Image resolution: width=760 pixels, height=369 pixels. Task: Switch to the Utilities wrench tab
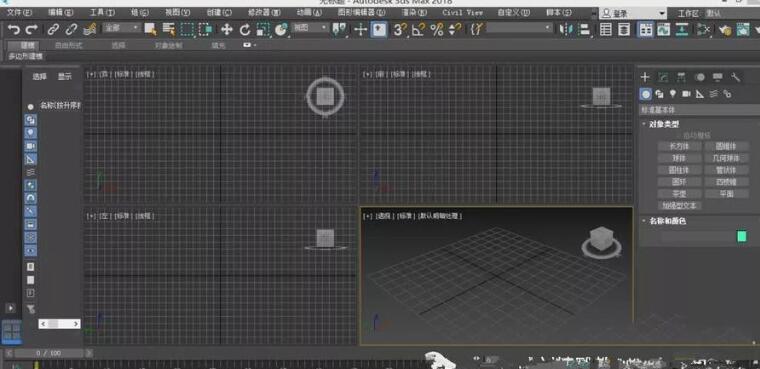click(x=735, y=77)
